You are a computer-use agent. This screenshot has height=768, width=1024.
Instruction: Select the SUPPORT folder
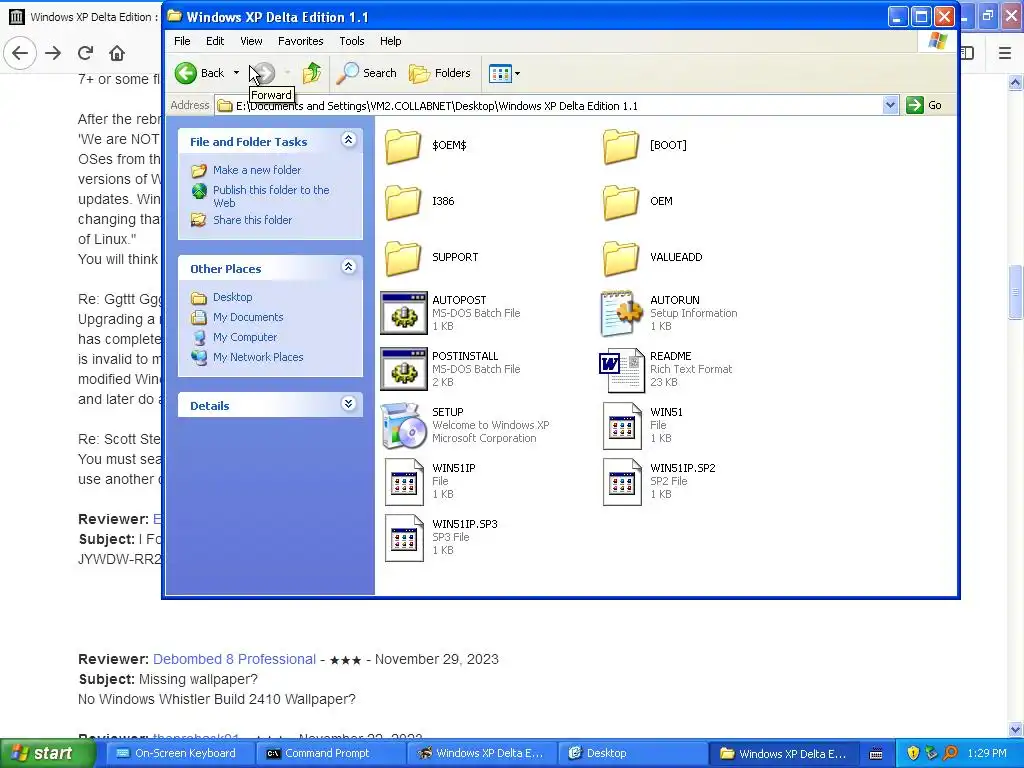click(403, 258)
